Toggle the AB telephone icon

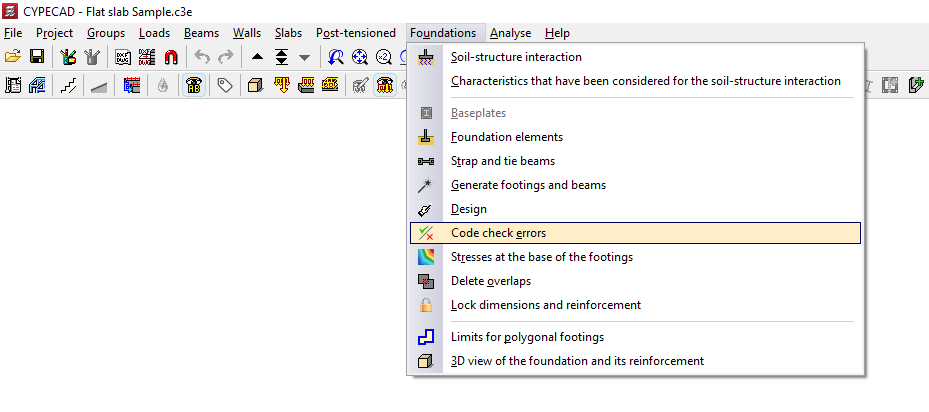pos(194,85)
